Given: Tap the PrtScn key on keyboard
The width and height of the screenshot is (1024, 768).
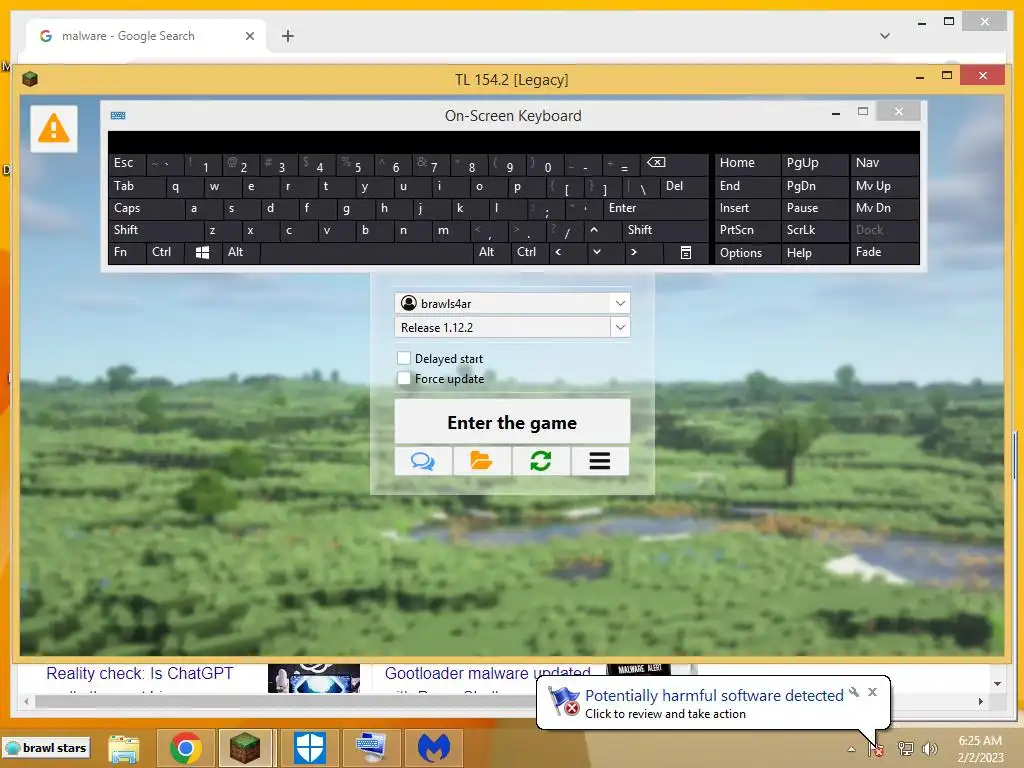Looking at the screenshot, I should click(x=746, y=230).
